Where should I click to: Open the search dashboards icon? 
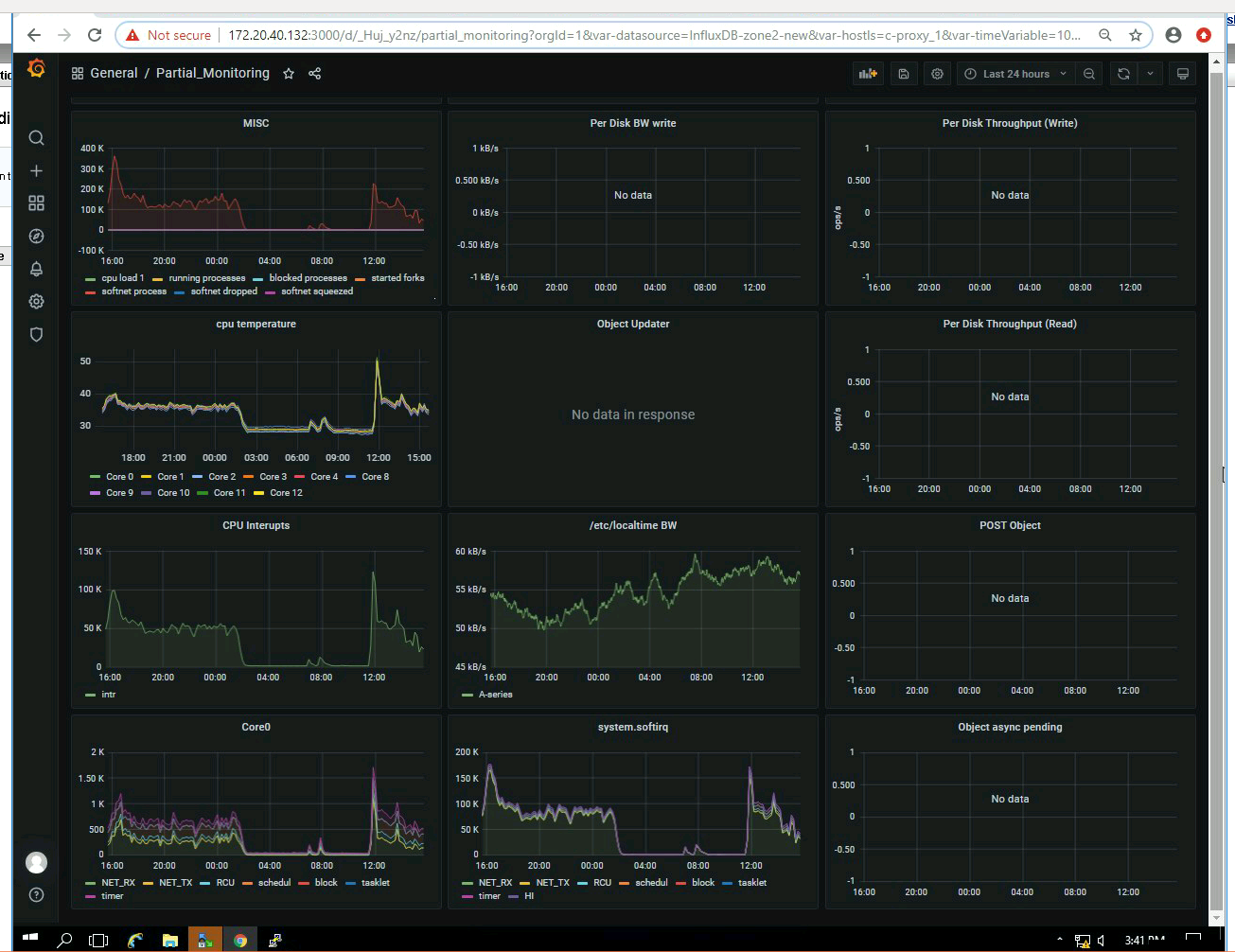[36, 138]
